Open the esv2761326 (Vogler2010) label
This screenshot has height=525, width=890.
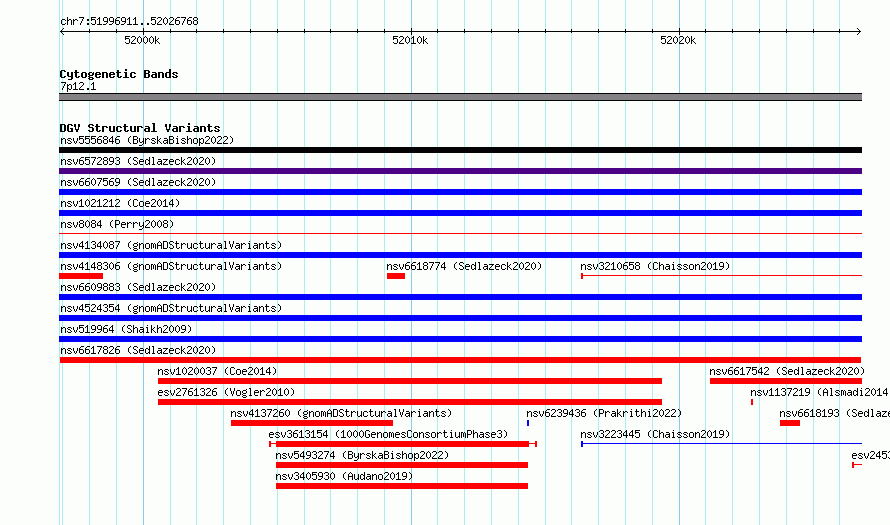[x=226, y=392]
